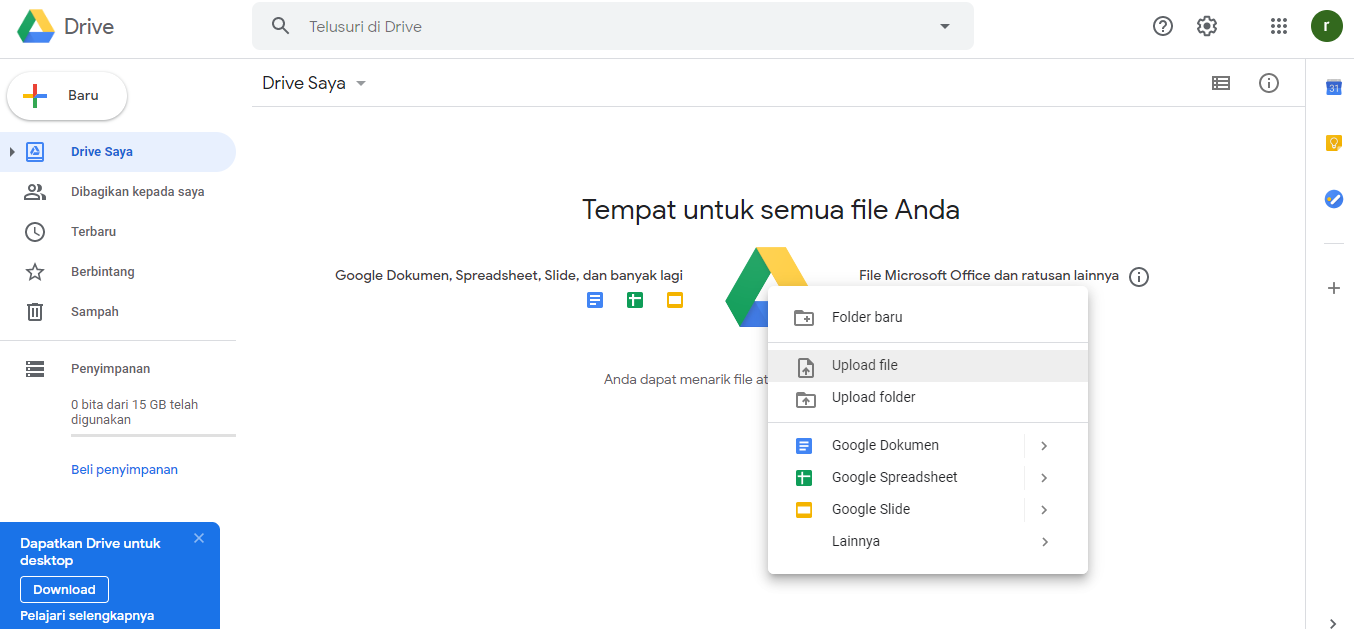Click the Beli penyimpanan link
1354x629 pixels.
124,470
